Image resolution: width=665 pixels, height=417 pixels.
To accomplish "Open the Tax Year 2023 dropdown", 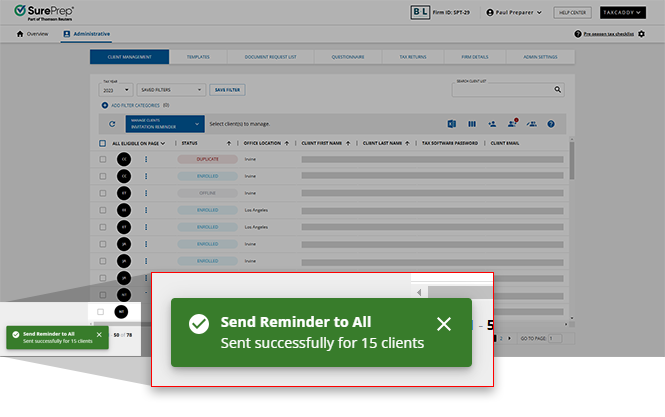I will pos(116,90).
